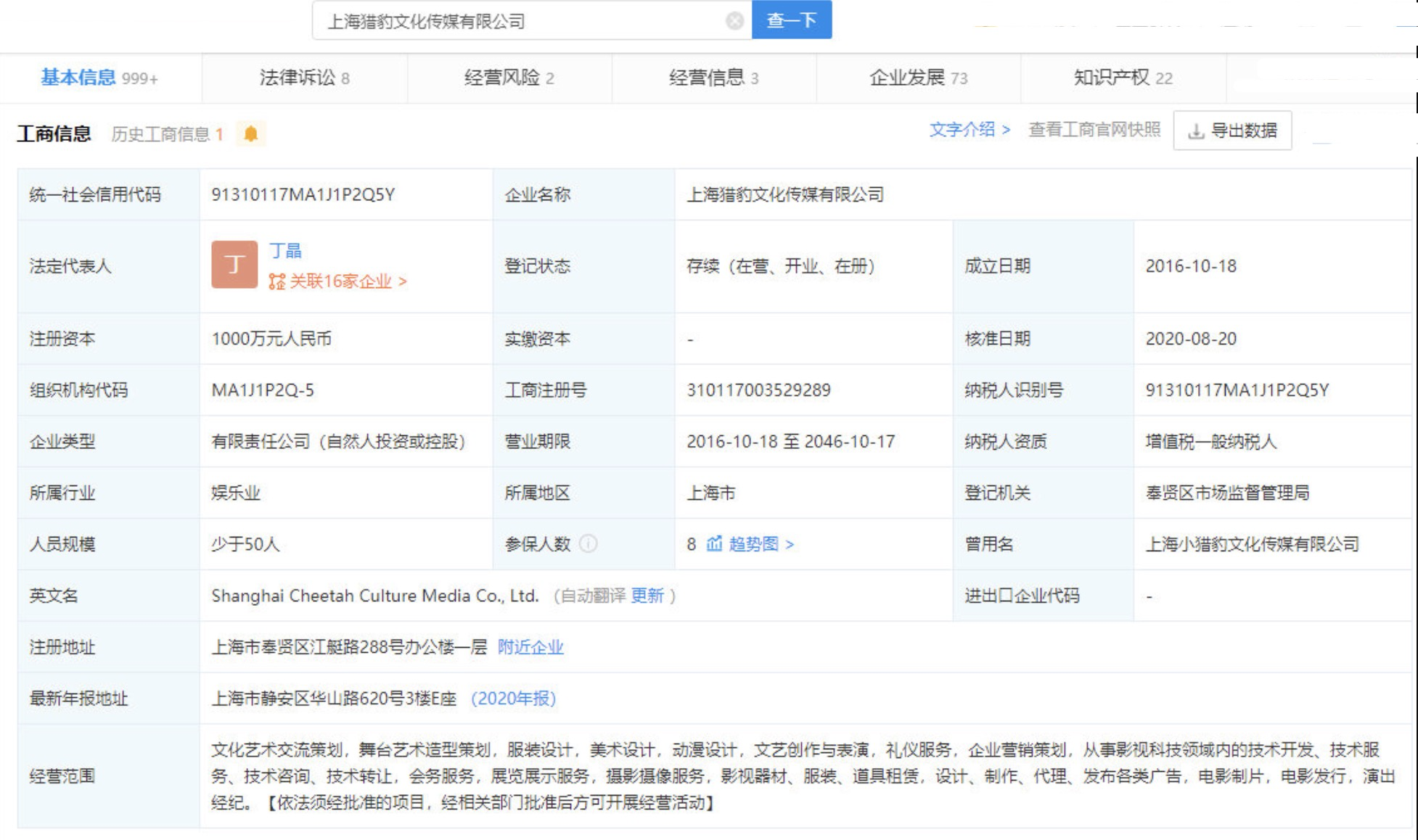Click 丁晶's orange avatar icon
This screenshot has width=1418, height=840.
tap(233, 264)
